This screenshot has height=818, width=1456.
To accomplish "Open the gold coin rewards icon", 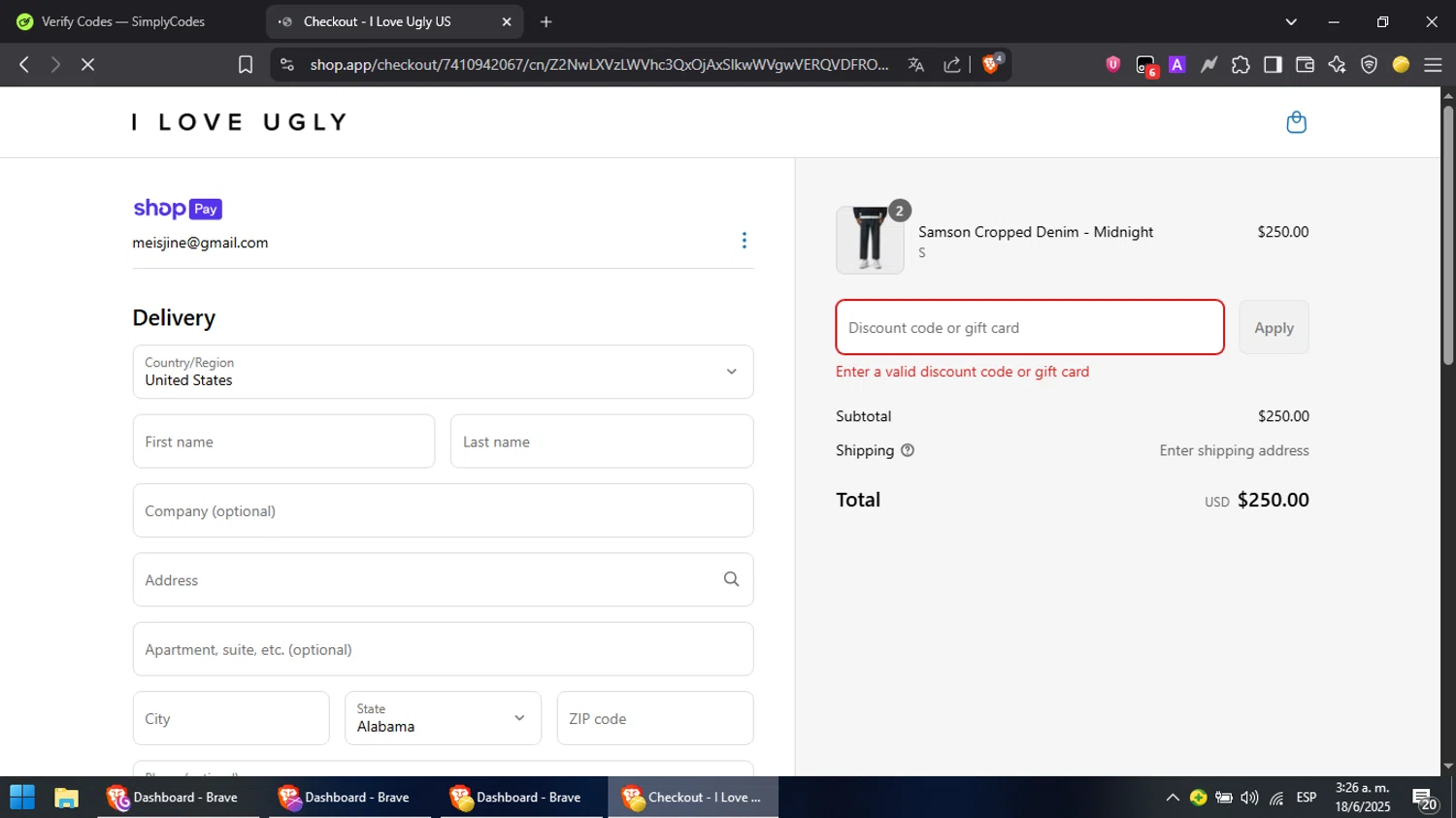I will 1401,64.
